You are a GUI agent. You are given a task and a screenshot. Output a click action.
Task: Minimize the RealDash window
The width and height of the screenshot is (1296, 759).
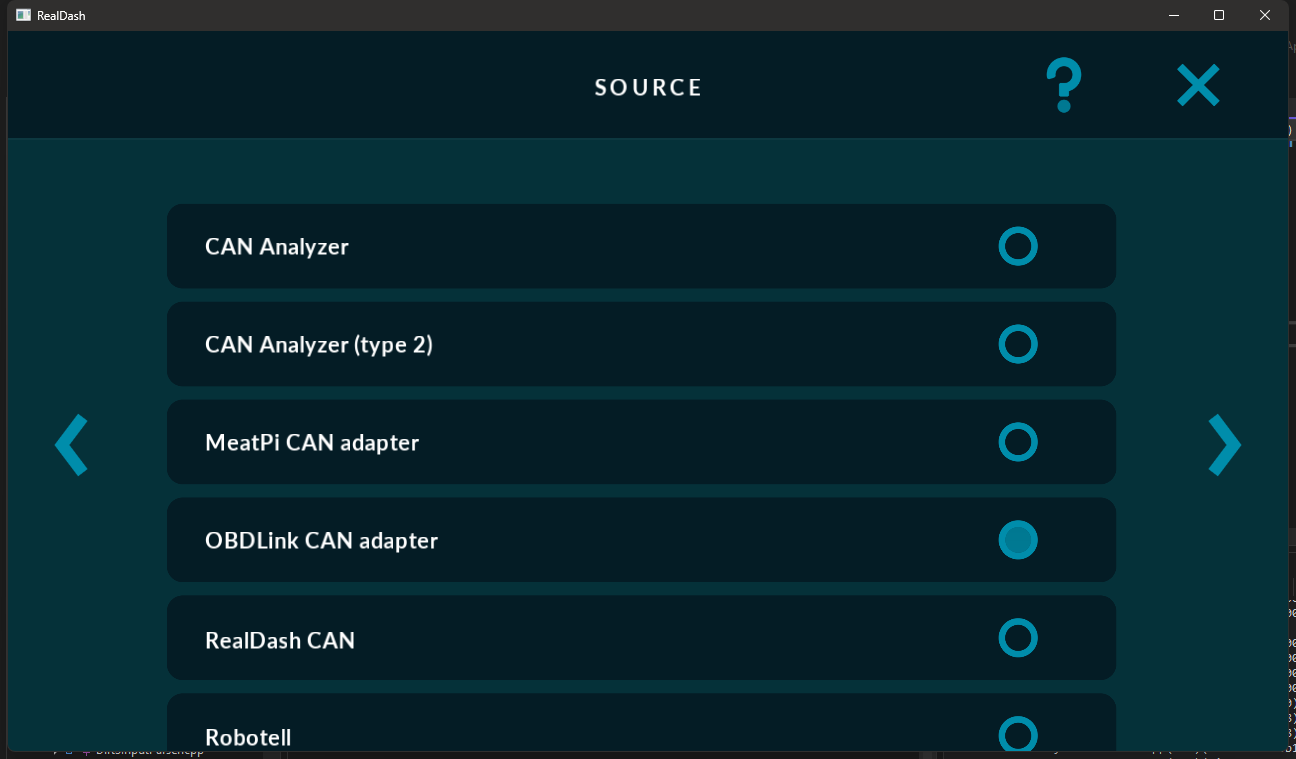(x=1173, y=15)
